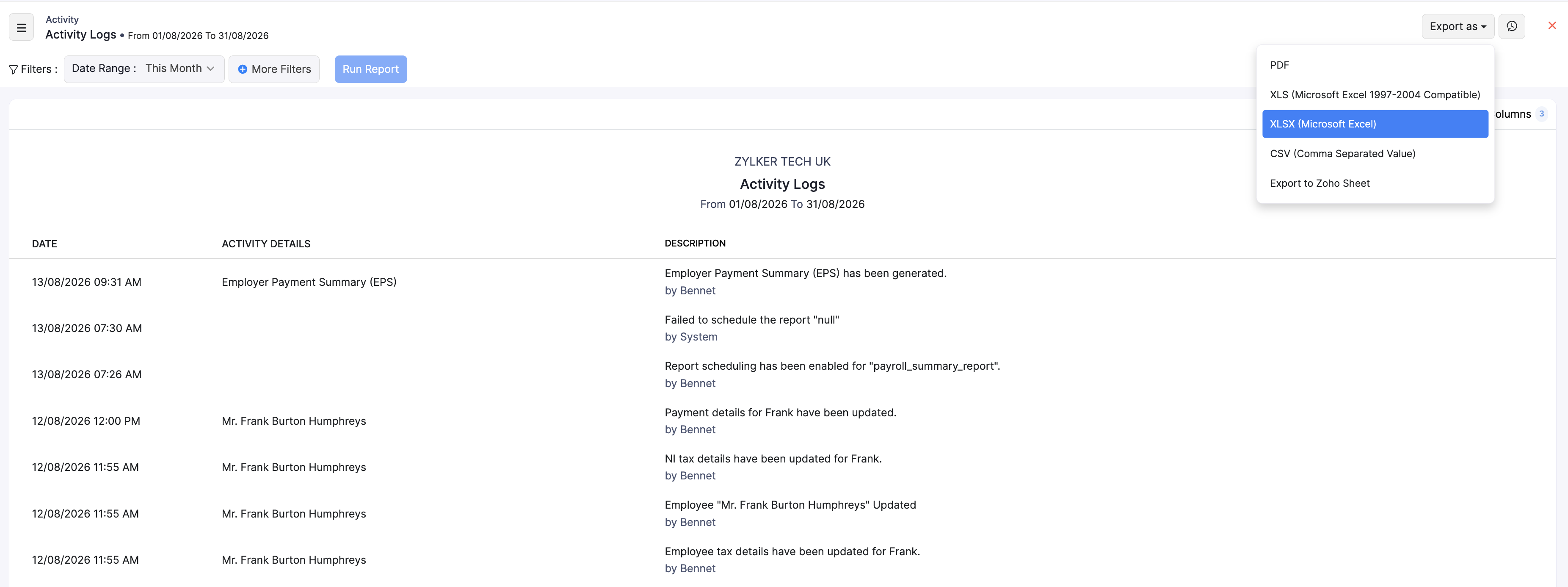Image resolution: width=1568 pixels, height=587 pixels.
Task: Open Mr. Frank Burton Humphreys at 12:00 PM row
Action: pyautogui.click(x=294, y=421)
